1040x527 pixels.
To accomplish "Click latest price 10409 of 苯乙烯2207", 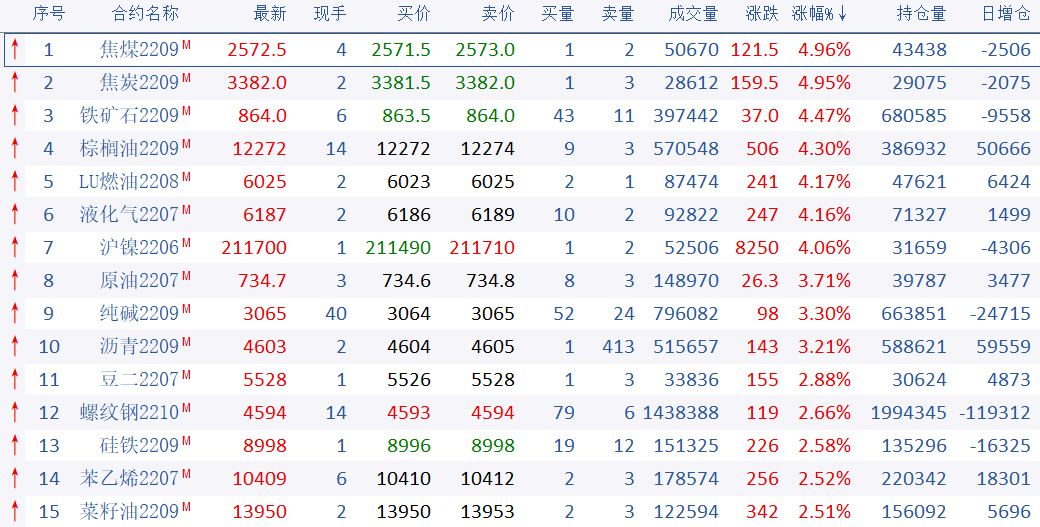I will pos(259,479).
